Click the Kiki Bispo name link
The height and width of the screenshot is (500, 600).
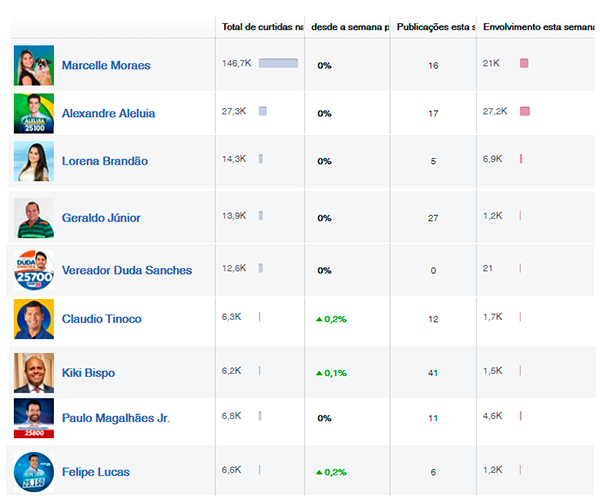(88, 373)
